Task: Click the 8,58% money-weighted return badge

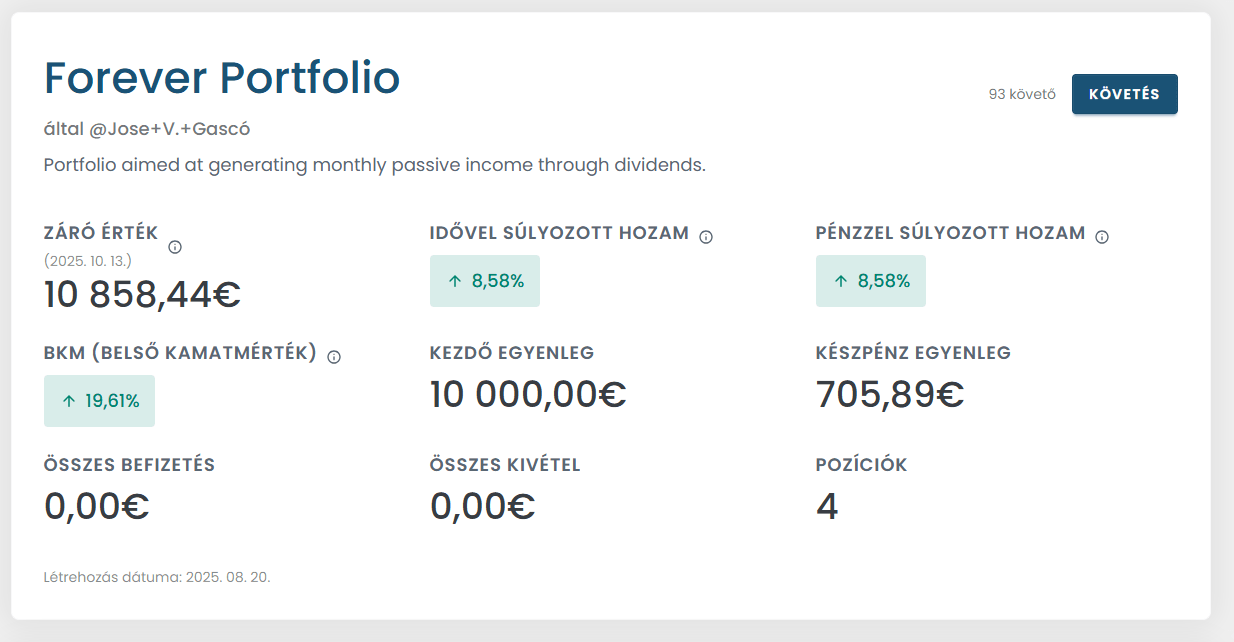Action: tap(871, 281)
